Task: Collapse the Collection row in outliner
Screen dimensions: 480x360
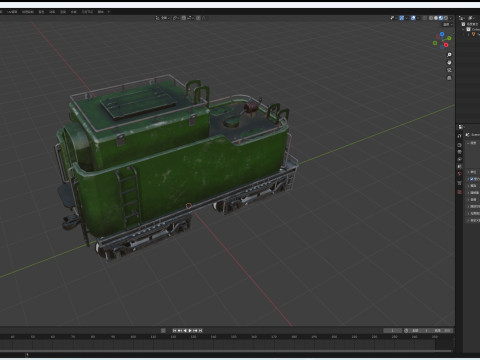Action: [x=463, y=29]
